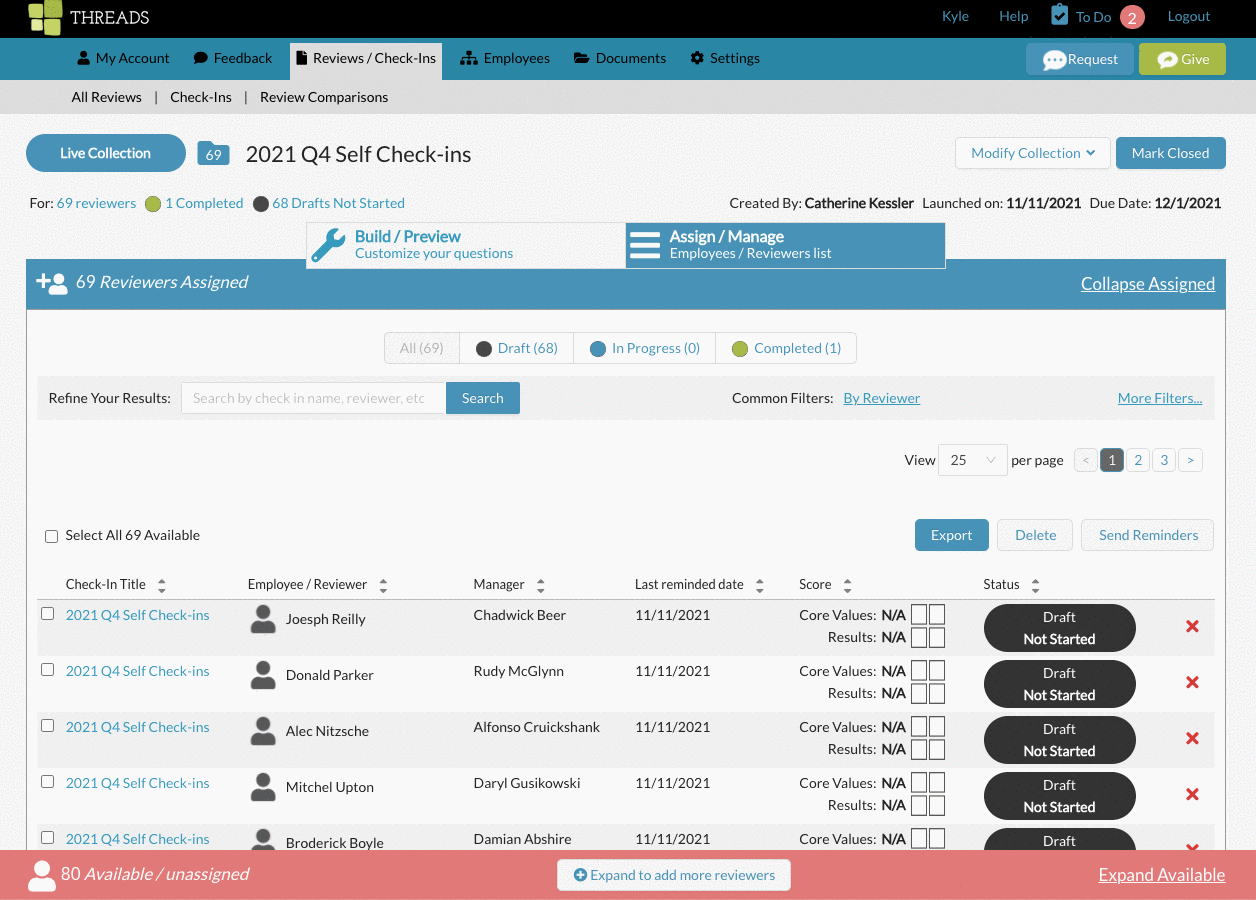Click Donald Parker's avatar icon
The height and width of the screenshot is (900, 1256).
(263, 676)
